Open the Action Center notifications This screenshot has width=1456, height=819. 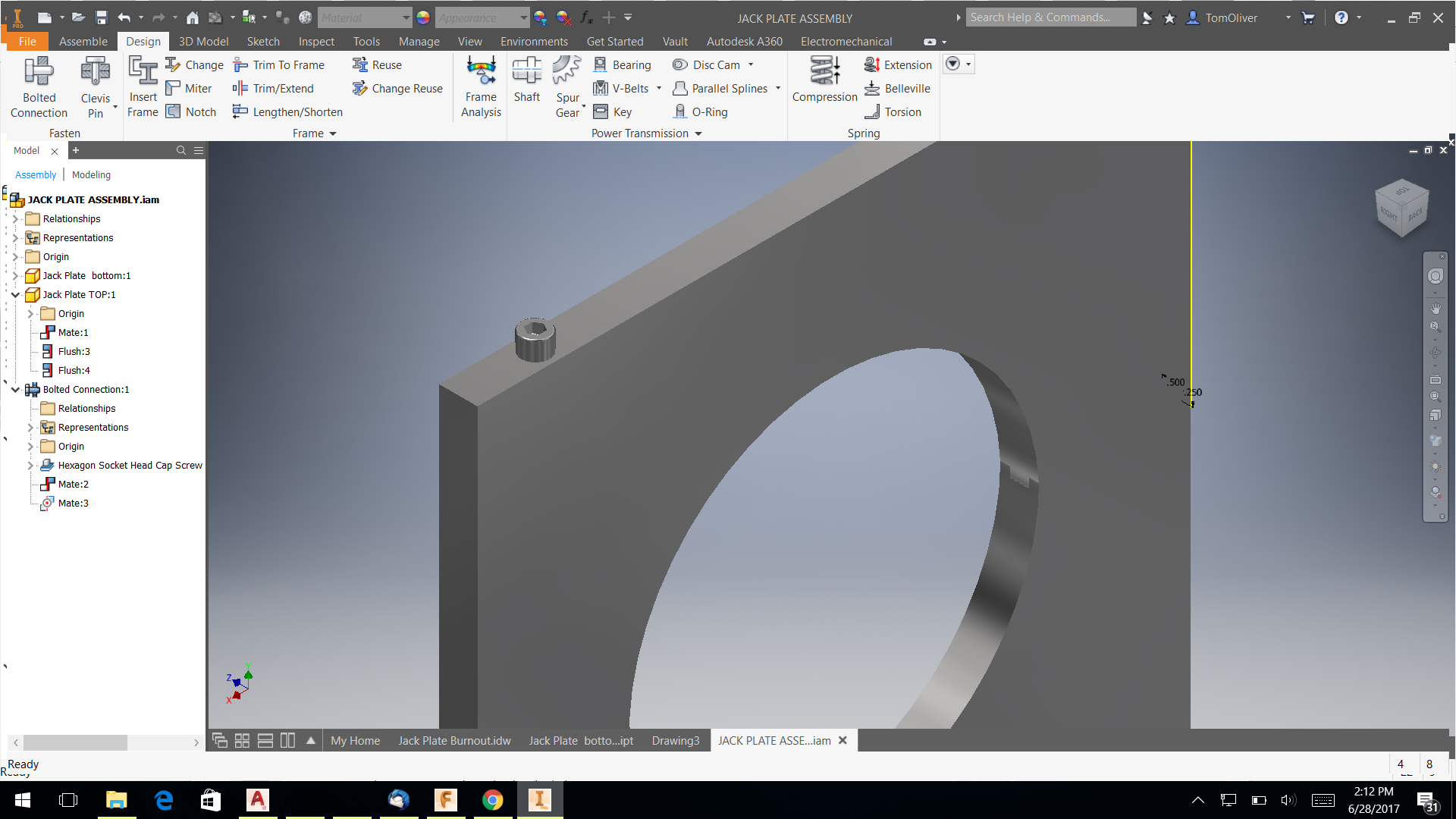[1427, 801]
